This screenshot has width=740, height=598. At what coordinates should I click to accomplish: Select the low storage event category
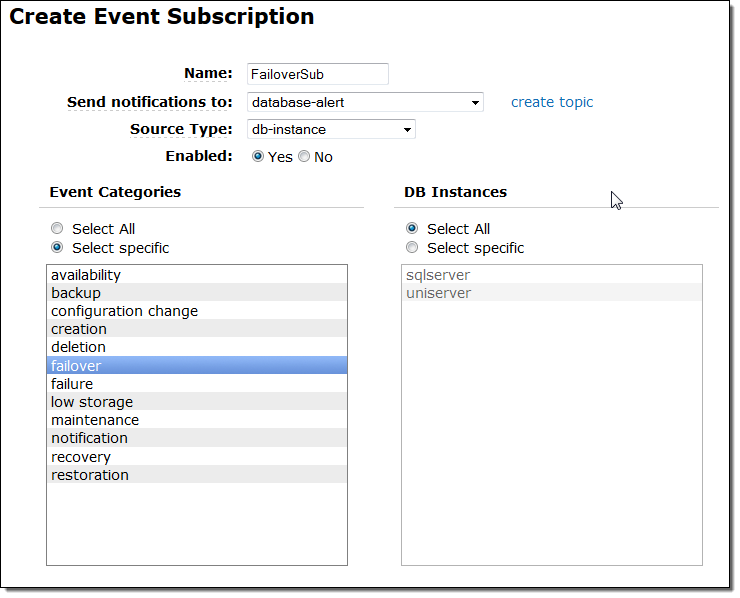click(92, 402)
